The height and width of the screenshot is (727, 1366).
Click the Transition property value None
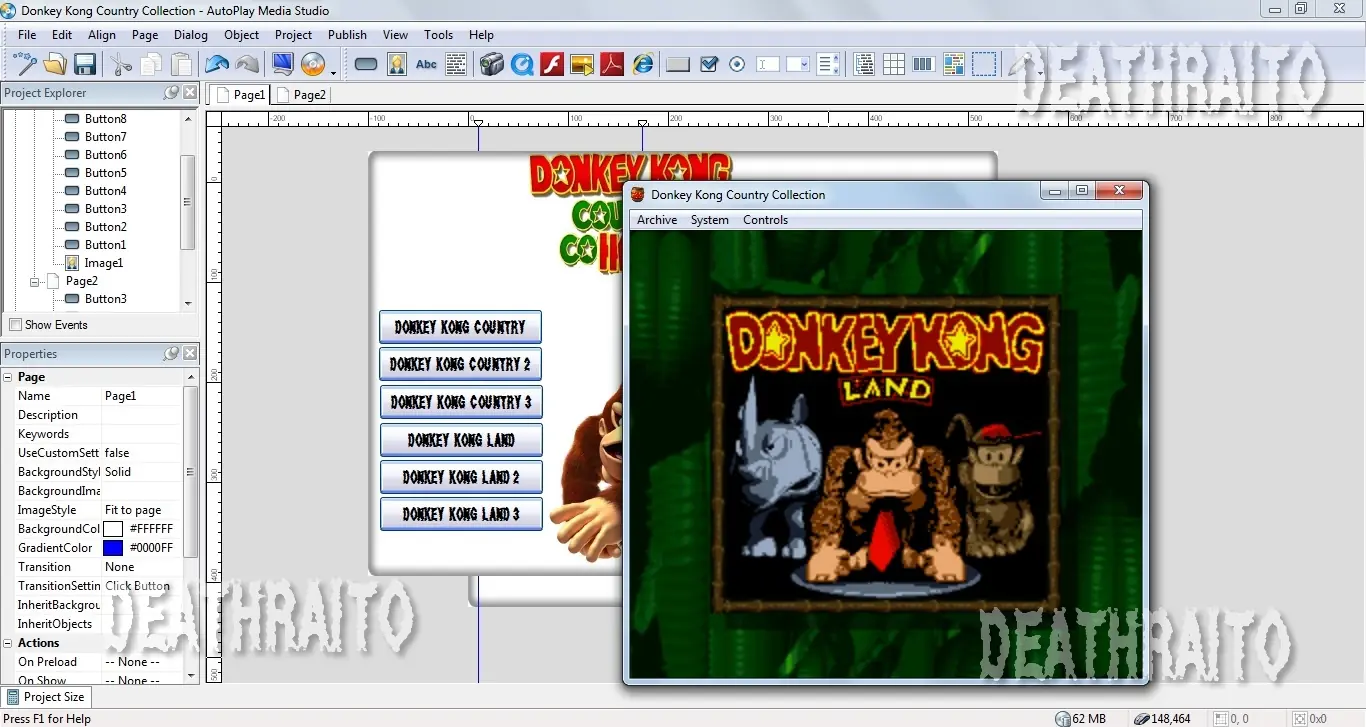click(x=141, y=567)
